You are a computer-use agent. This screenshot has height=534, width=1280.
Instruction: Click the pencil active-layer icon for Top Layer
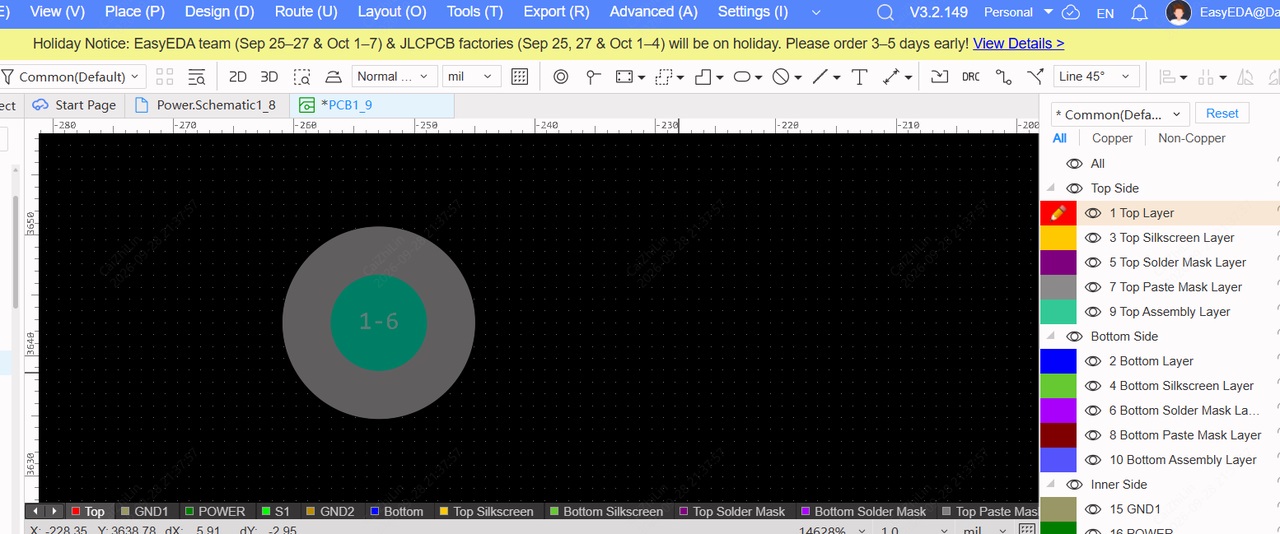tap(1058, 213)
